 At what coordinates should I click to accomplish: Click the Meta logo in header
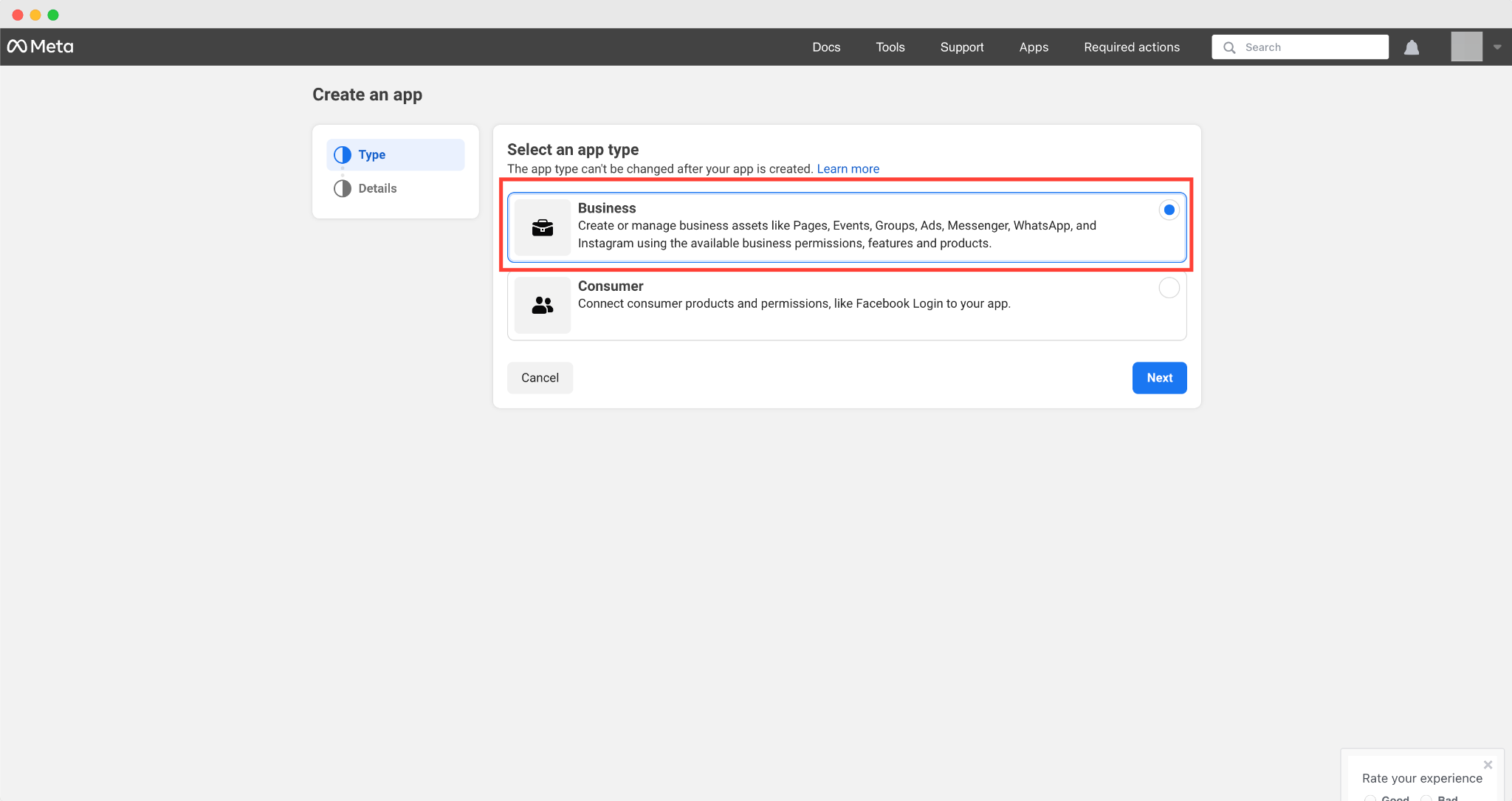pos(41,47)
